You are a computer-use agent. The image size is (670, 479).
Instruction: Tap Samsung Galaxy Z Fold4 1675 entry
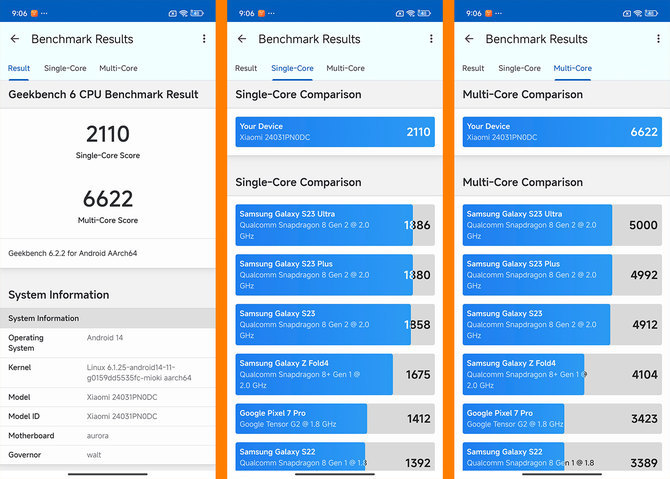[x=335, y=374]
